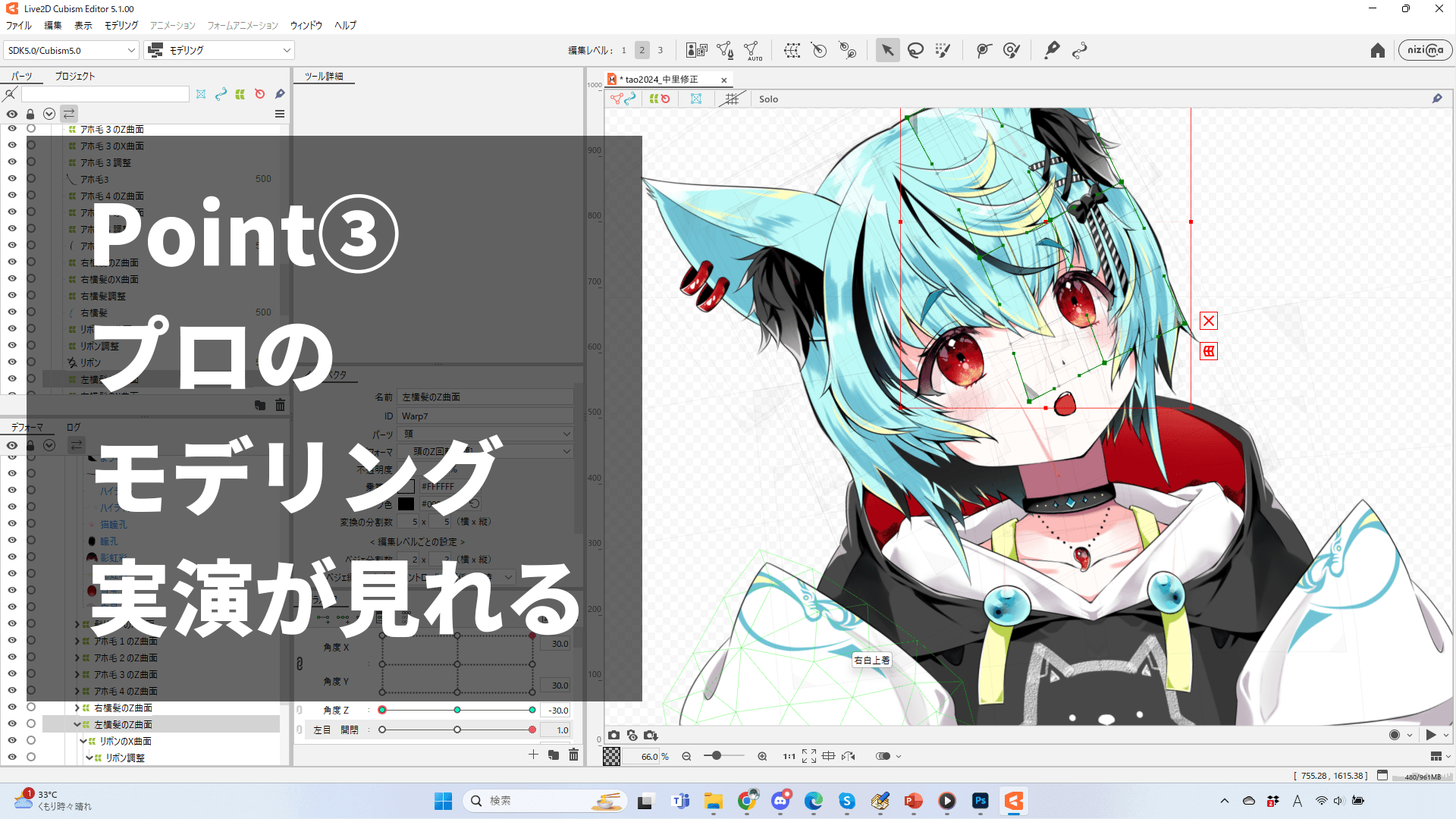Toggle lock circle for リボンのX曲面 deformer

click(31, 741)
